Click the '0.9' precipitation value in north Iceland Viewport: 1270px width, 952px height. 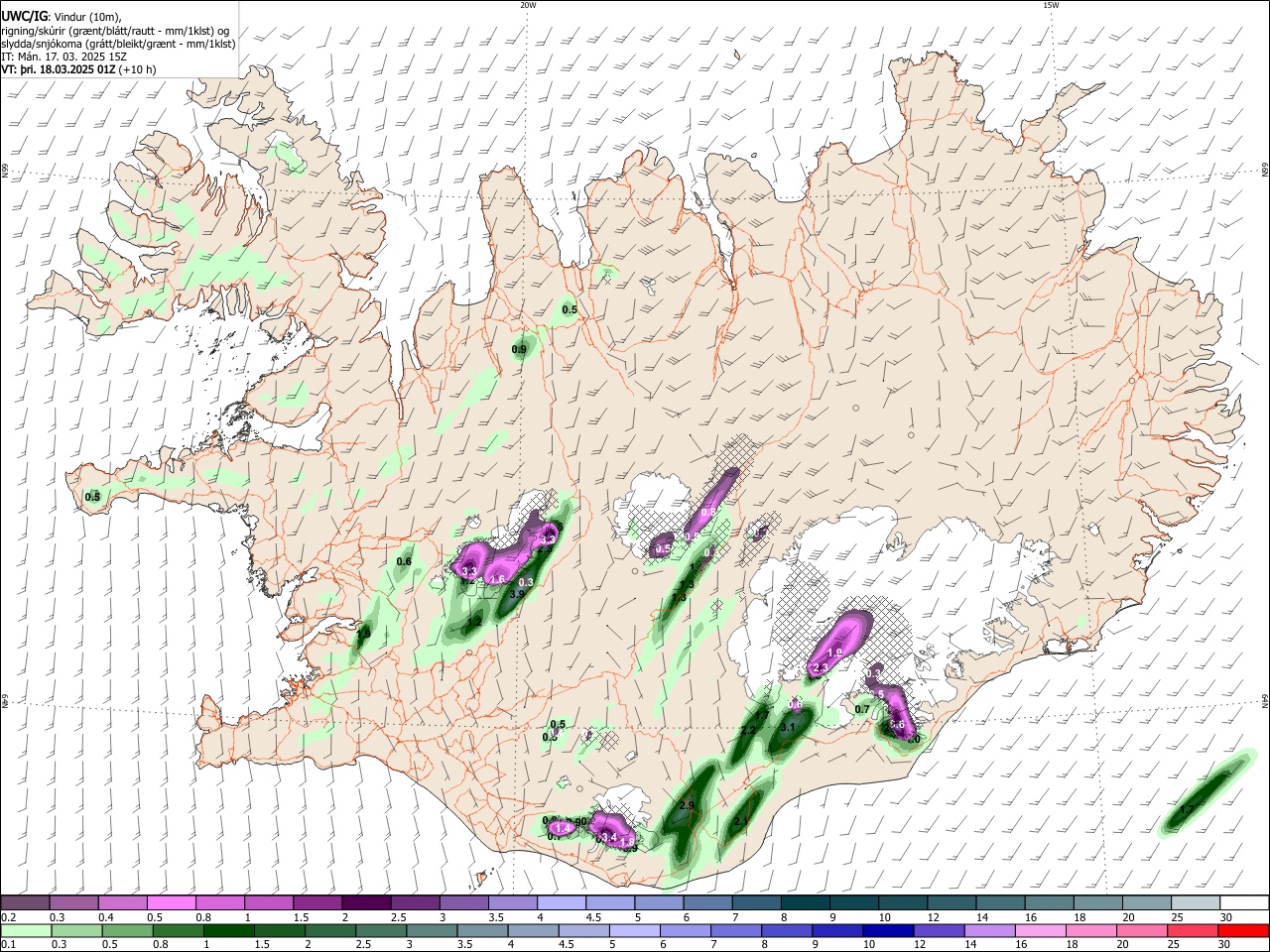pyautogui.click(x=519, y=349)
